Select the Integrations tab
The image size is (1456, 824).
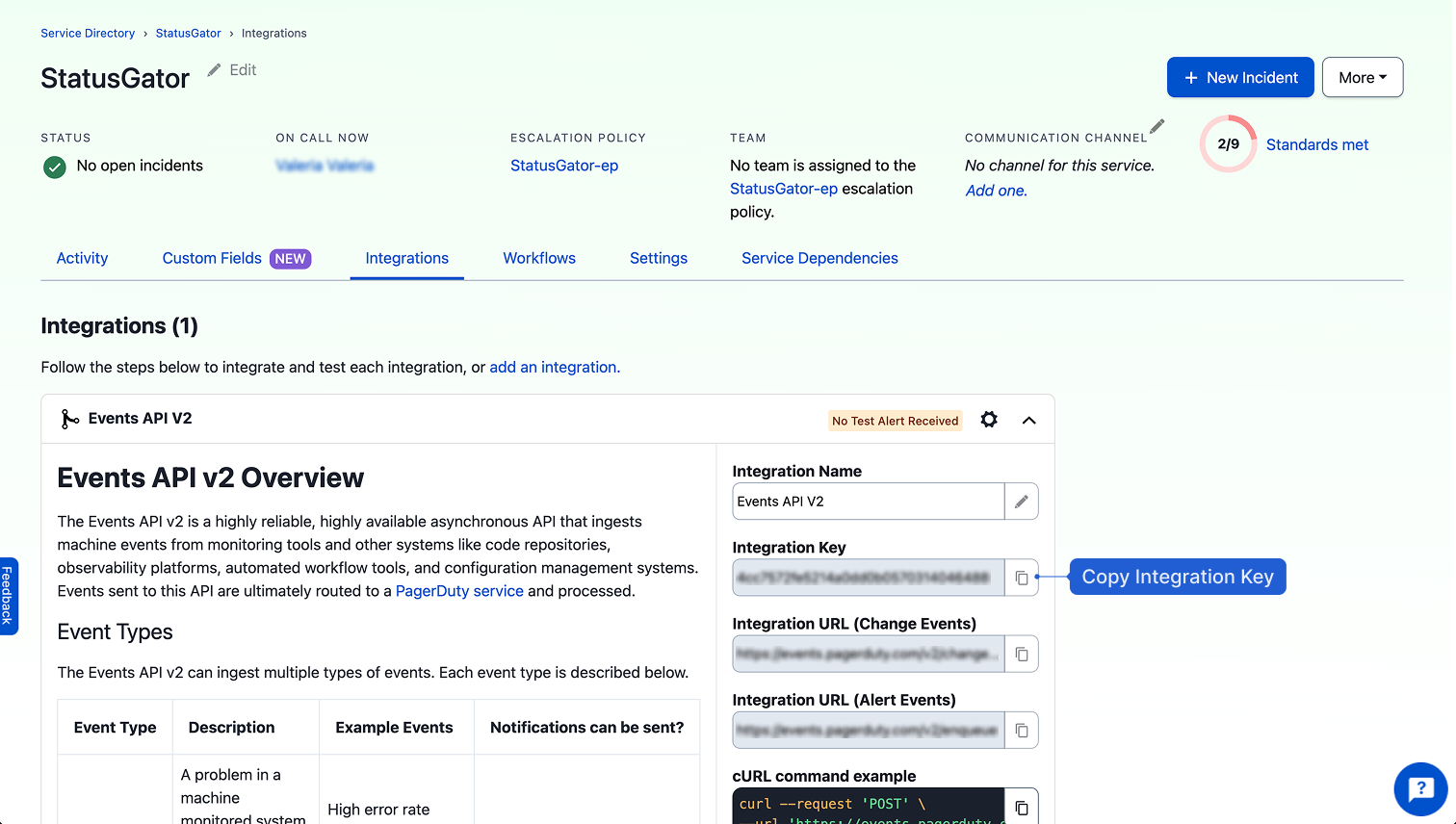pos(407,258)
